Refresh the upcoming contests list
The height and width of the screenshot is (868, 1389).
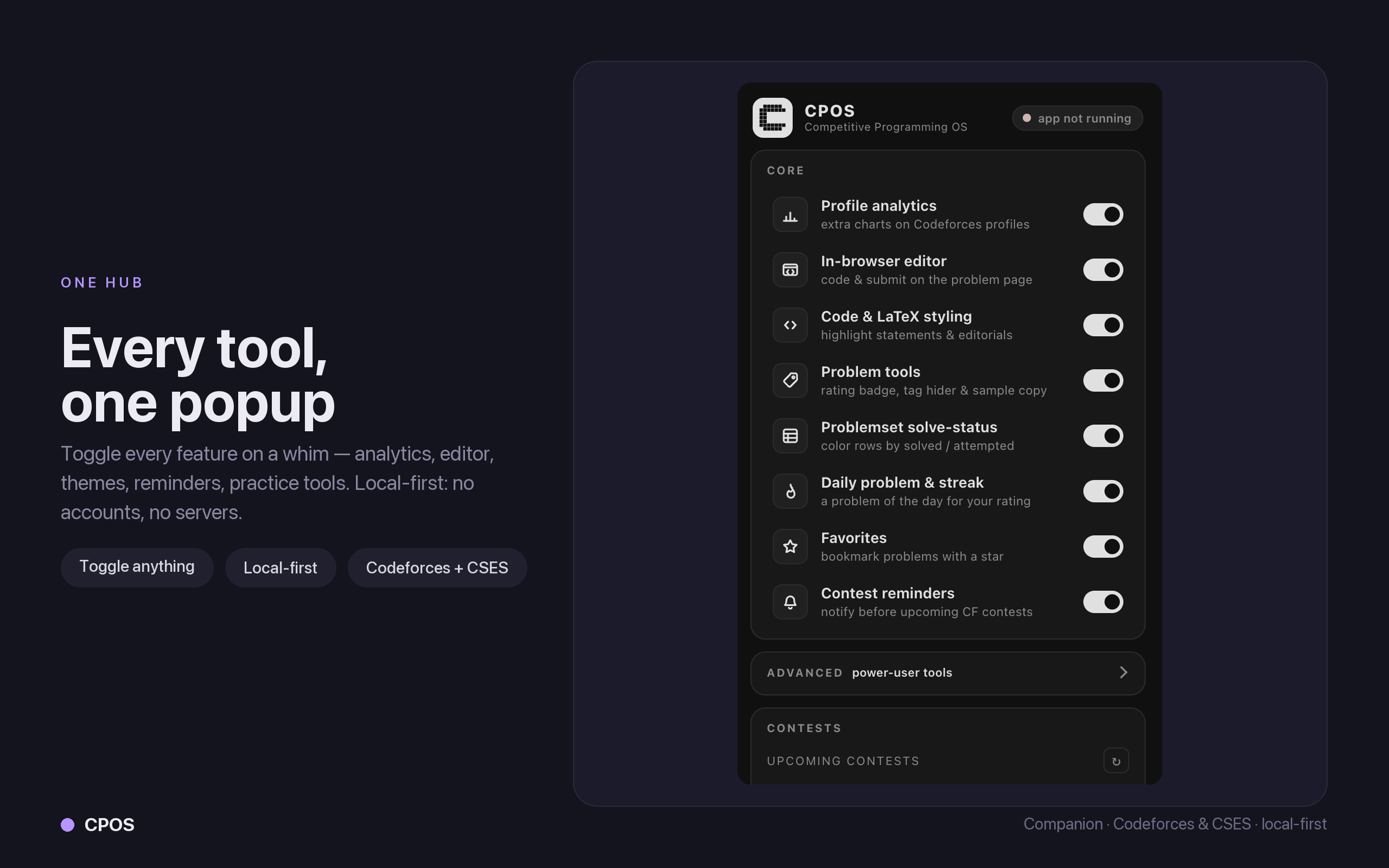pos(1116,761)
